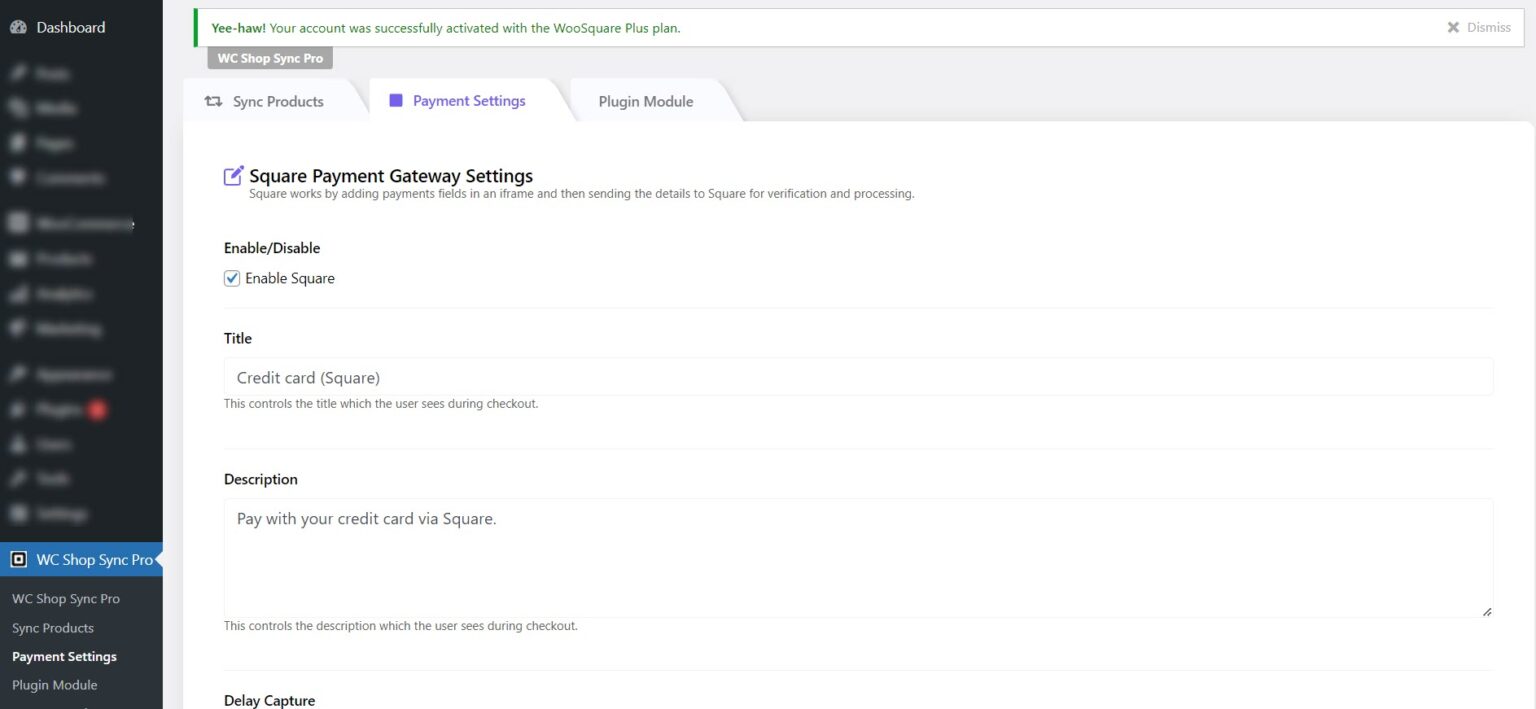Dismiss the WooSquare activation notice
Viewport: 1536px width, 709px height.
(1478, 27)
